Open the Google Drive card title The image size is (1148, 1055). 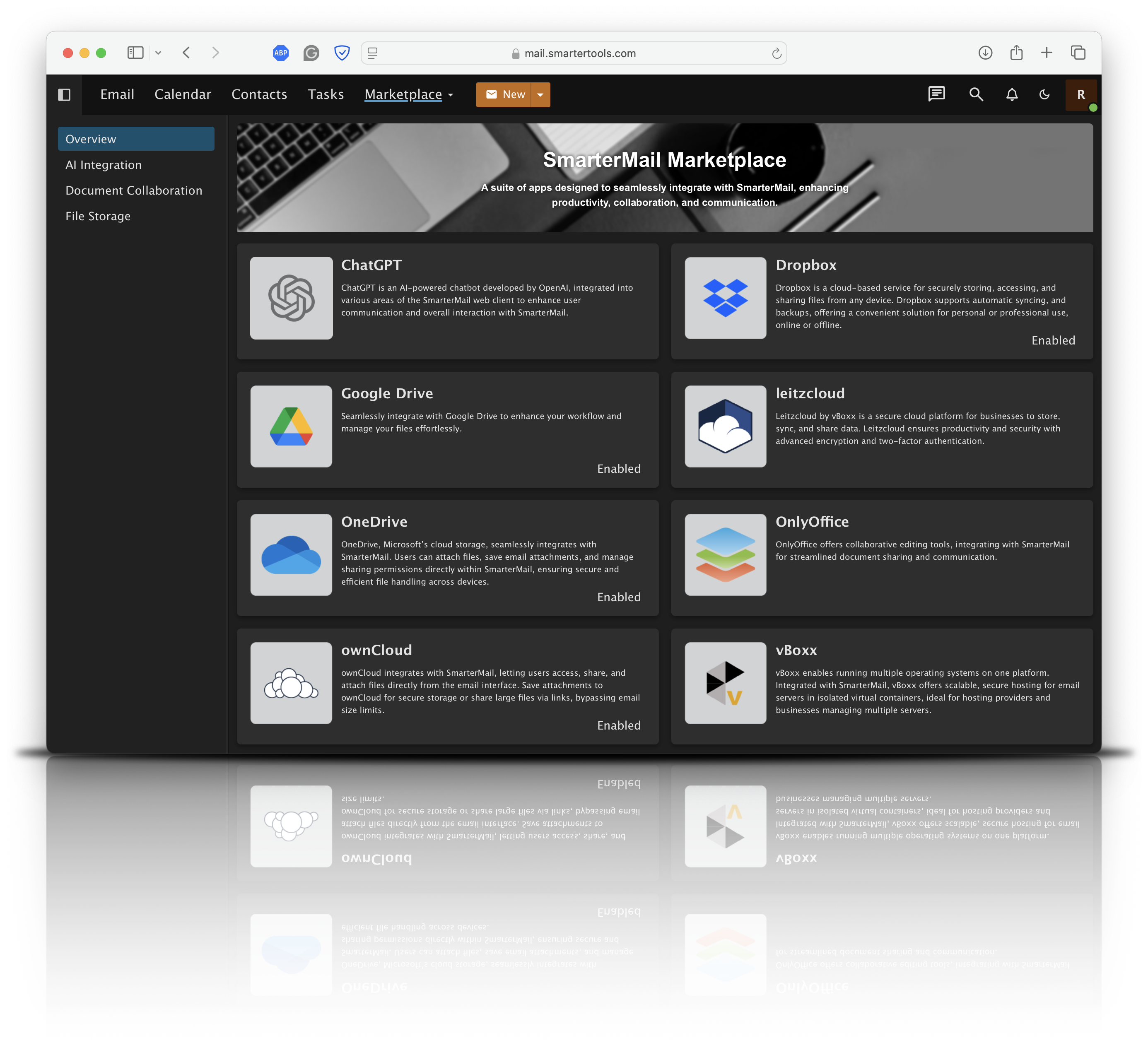pyautogui.click(x=387, y=393)
